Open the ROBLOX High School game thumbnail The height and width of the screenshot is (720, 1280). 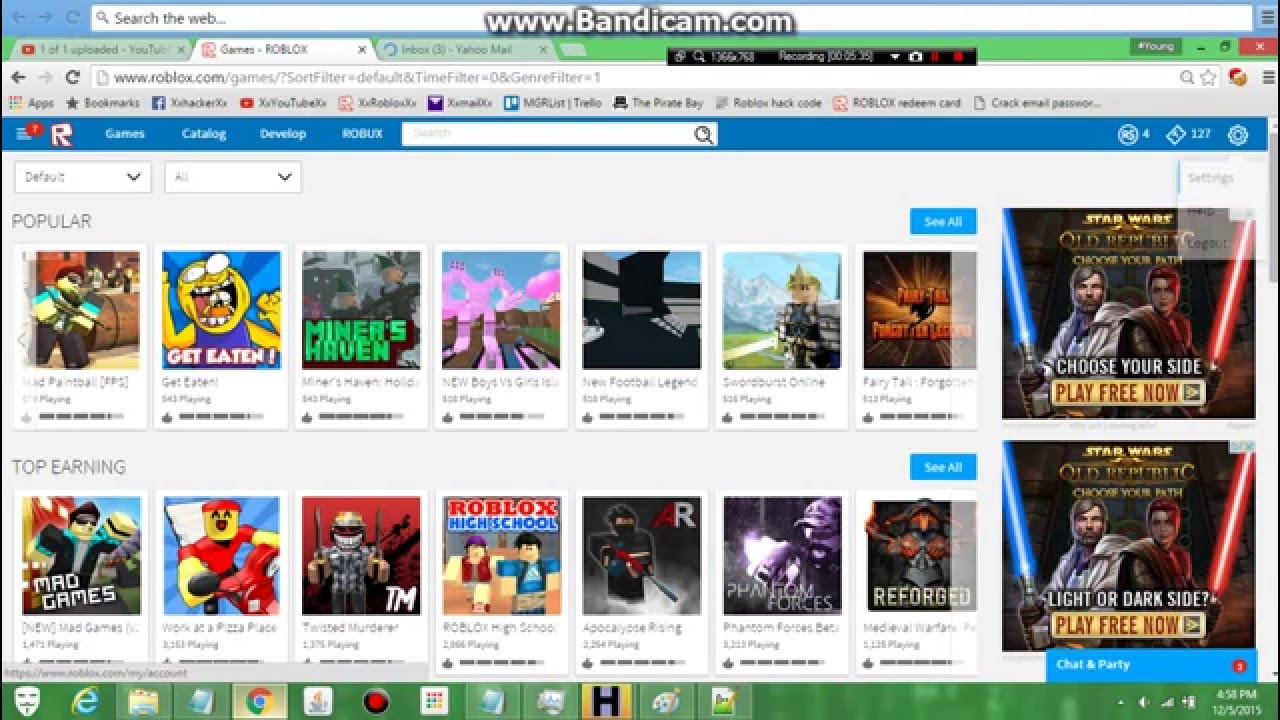pyautogui.click(x=502, y=556)
